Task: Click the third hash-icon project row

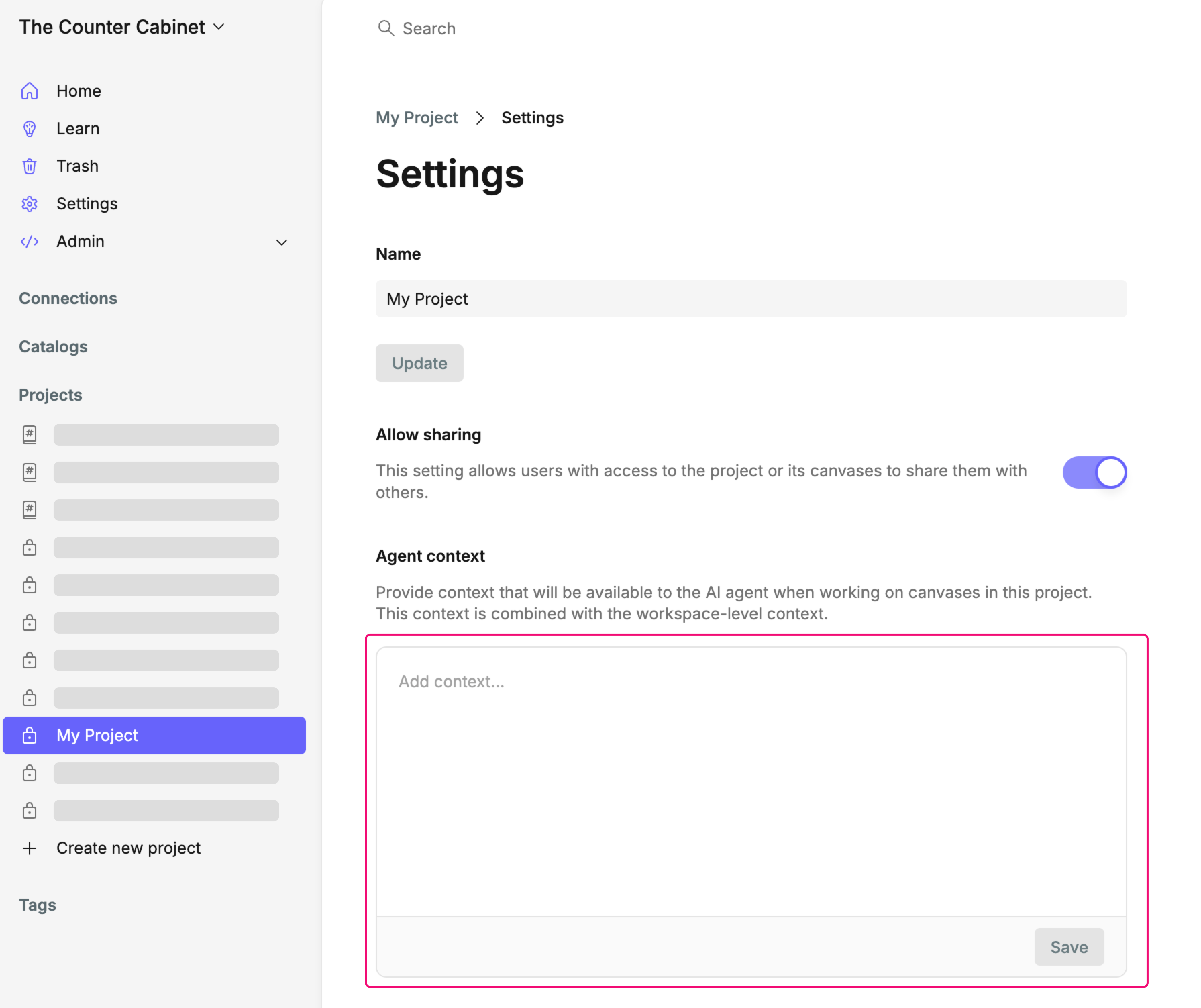Action: pos(154,510)
